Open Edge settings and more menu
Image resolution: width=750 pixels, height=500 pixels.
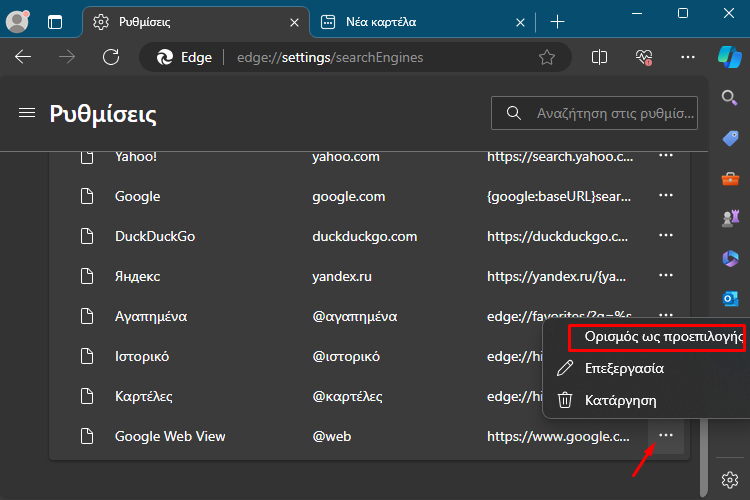pos(688,57)
